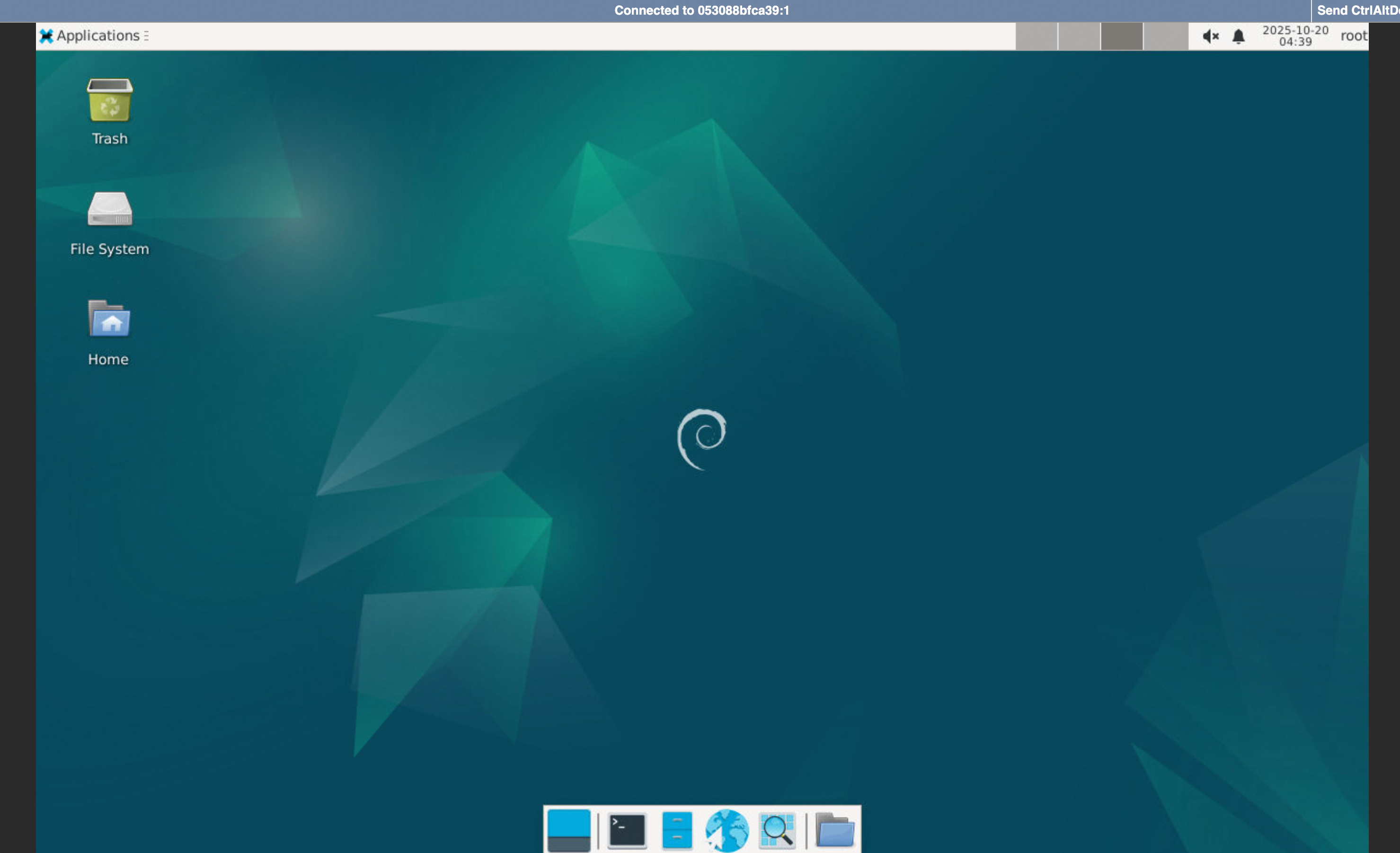This screenshot has height=853, width=1400.
Task: Click Show Desktop in the dock
Action: coord(569,830)
